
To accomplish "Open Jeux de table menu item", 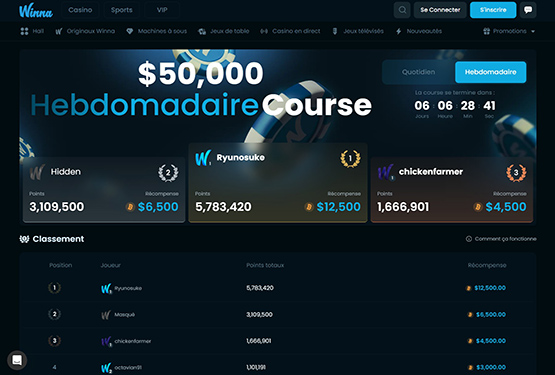I will pyautogui.click(x=224, y=31).
